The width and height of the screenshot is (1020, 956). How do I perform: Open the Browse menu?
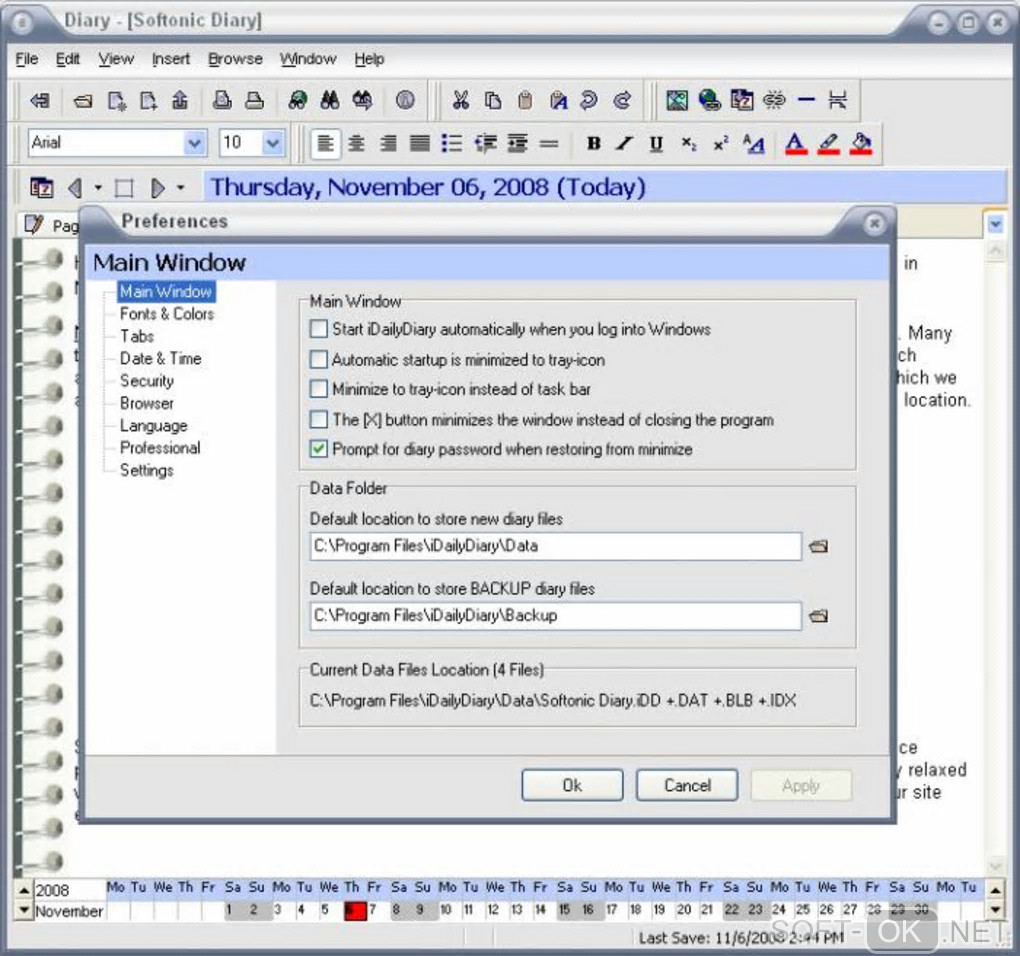(235, 59)
